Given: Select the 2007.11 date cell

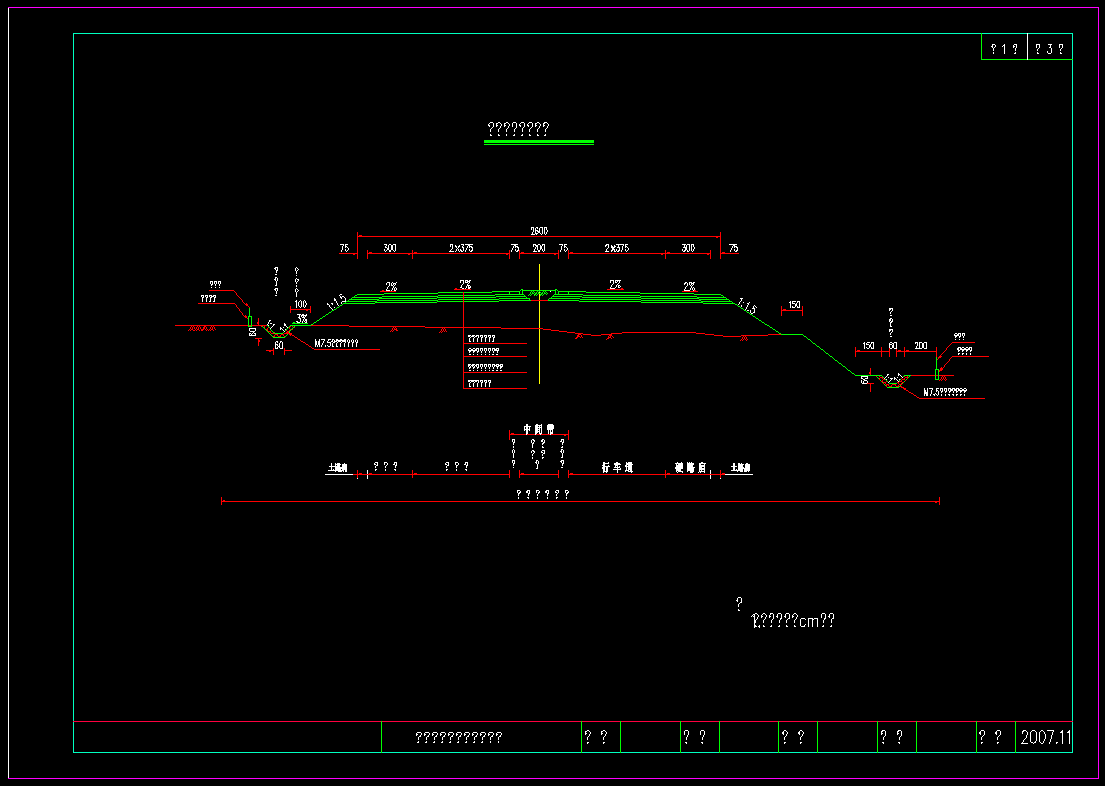Looking at the screenshot, I should [1045, 738].
